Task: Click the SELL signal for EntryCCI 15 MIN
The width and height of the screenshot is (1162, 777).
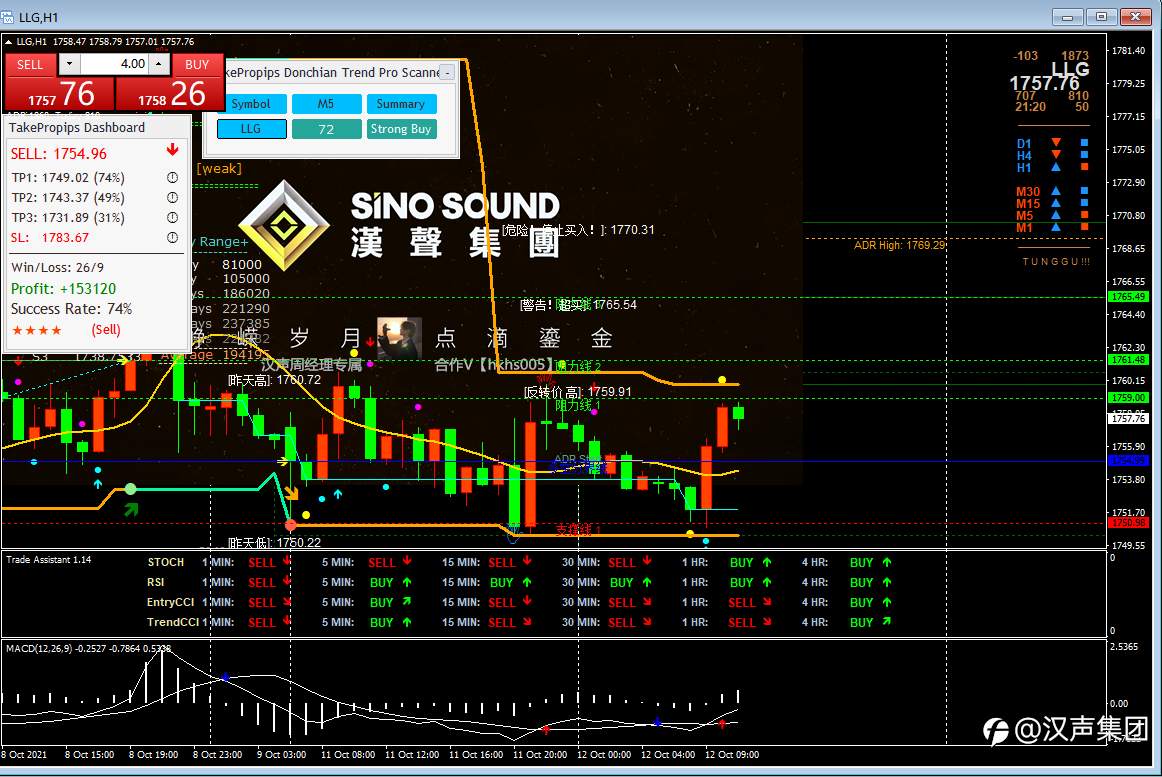Action: pos(502,603)
